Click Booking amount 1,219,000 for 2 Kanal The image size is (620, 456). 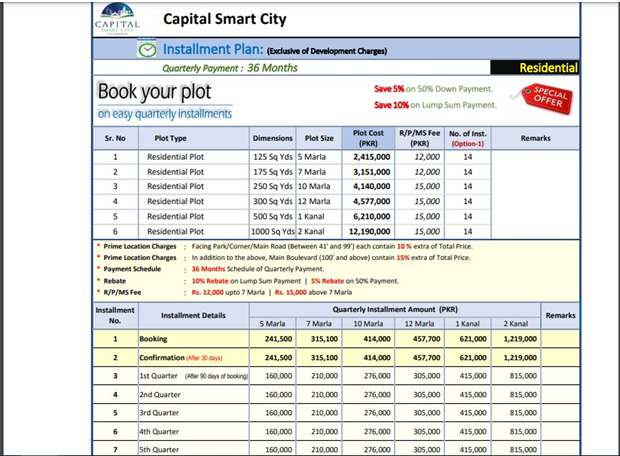click(x=520, y=339)
